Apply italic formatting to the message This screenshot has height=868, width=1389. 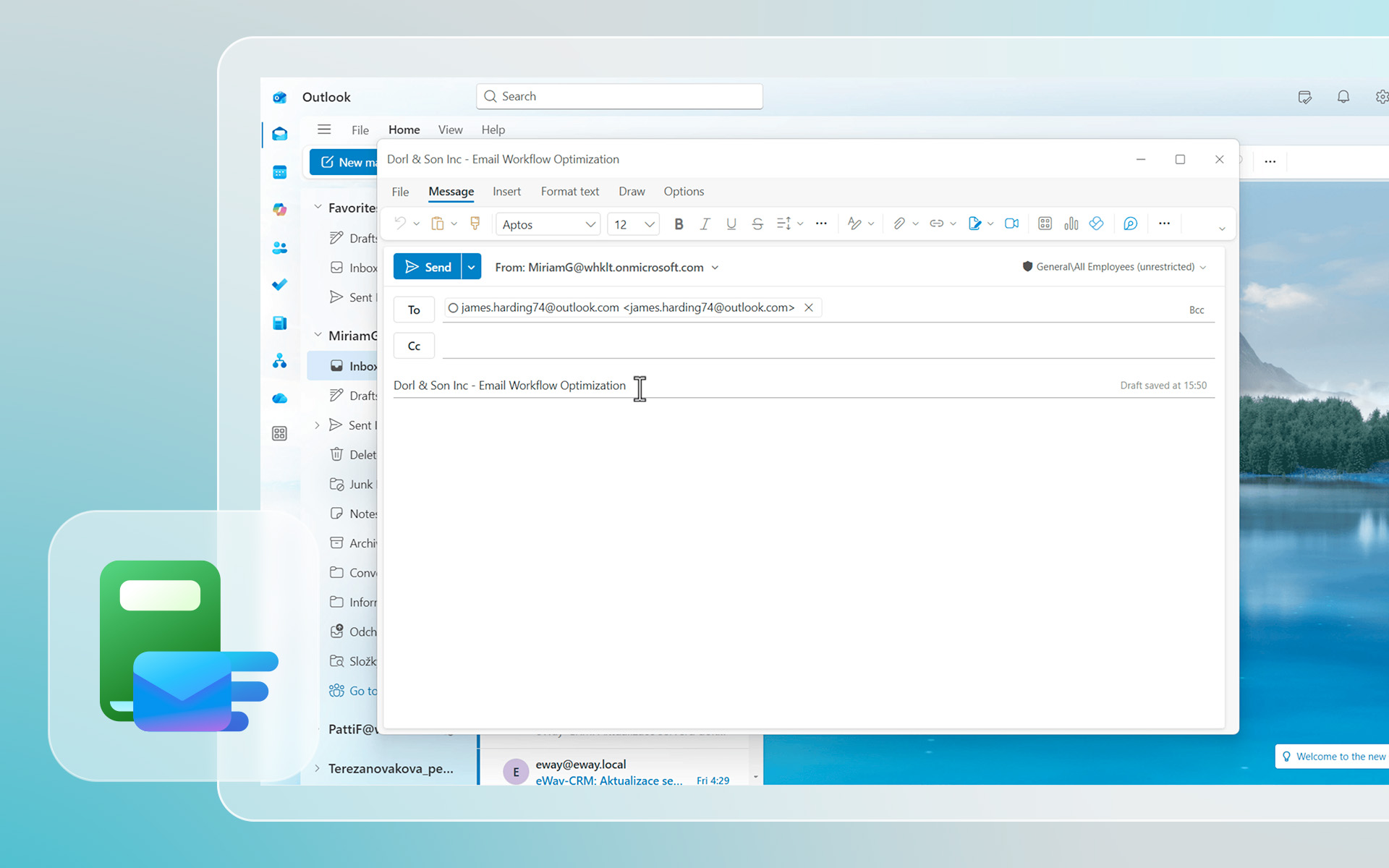[x=705, y=224]
